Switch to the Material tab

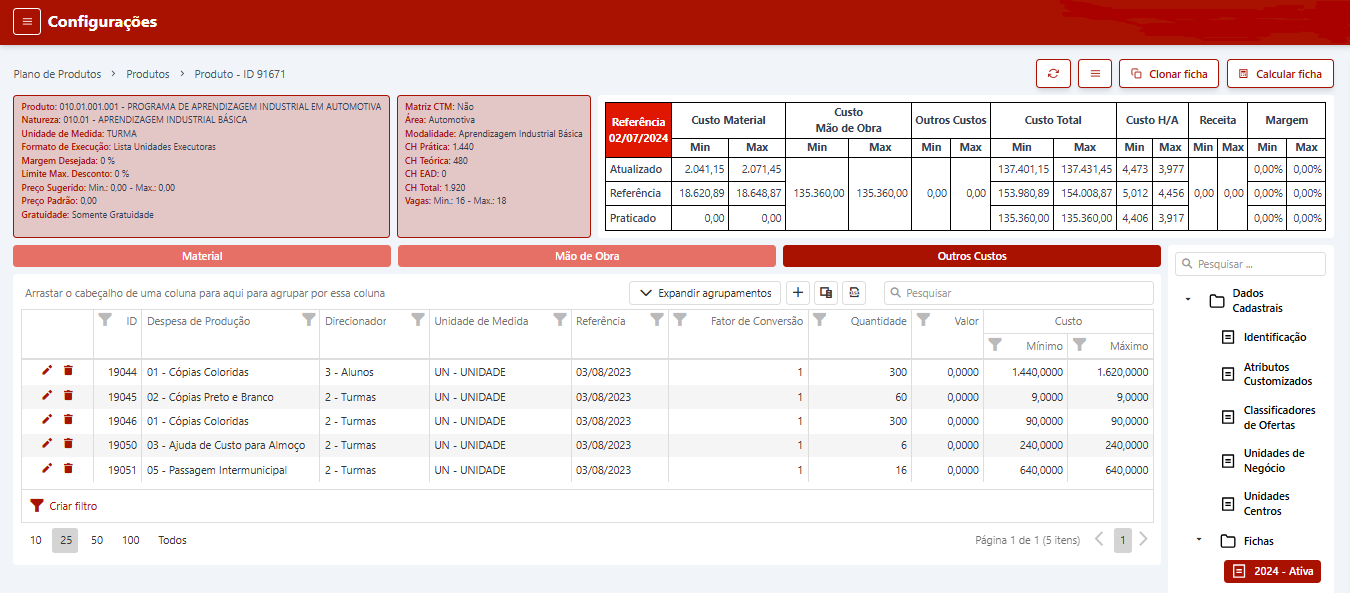[x=202, y=256]
